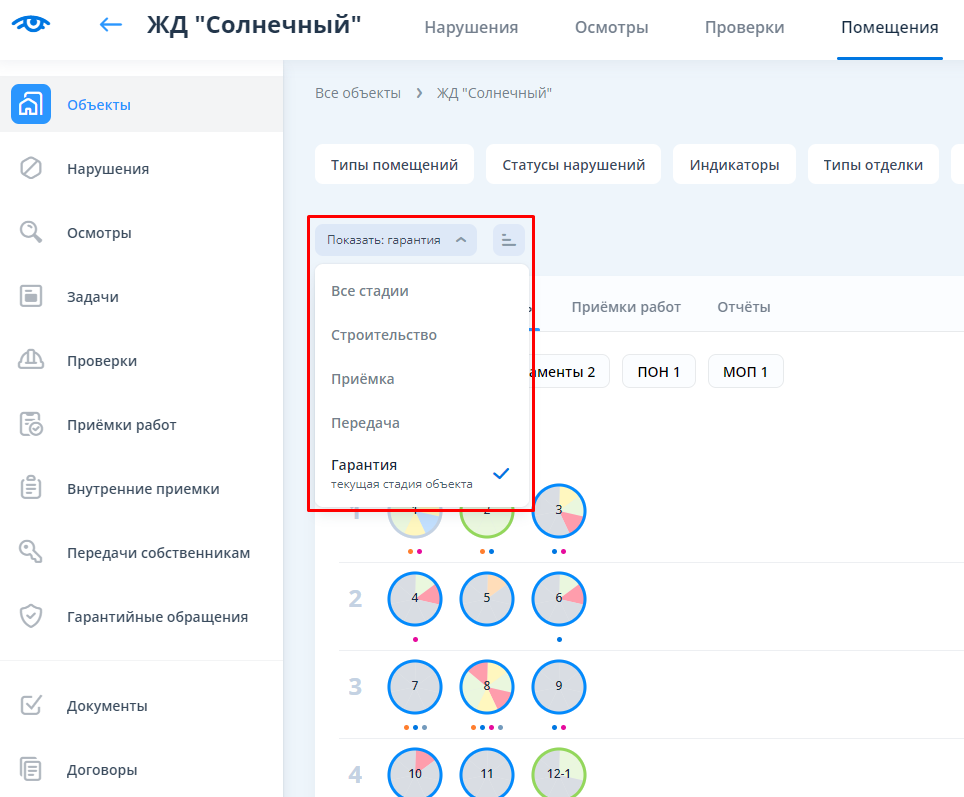The width and height of the screenshot is (964, 797).
Task: Click apartment 8 pie chart circle
Action: pos(486,687)
